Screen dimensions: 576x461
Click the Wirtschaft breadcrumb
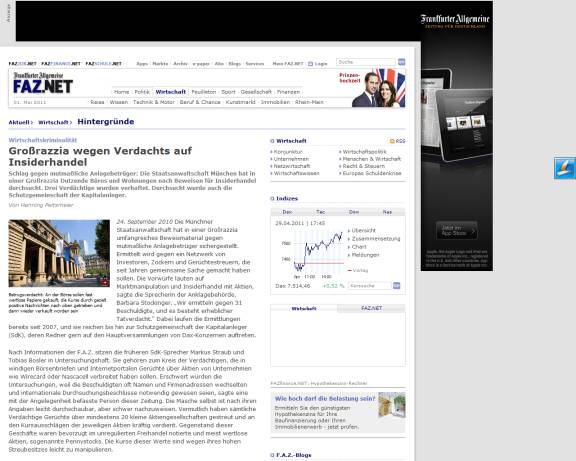coord(53,122)
